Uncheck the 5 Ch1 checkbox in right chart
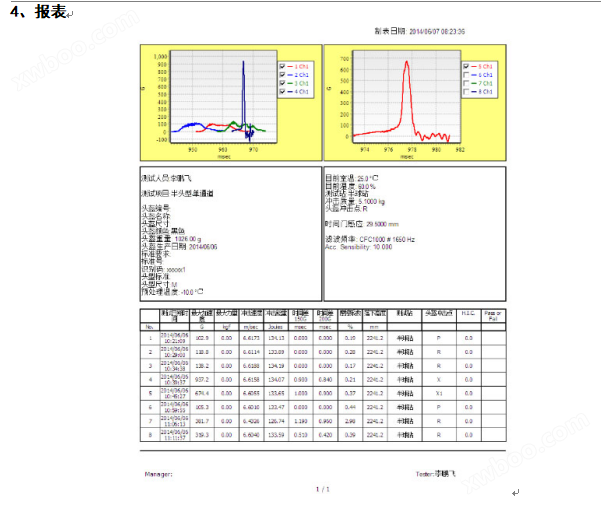Image resolution: width=601 pixels, height=505 pixels. pos(464,66)
